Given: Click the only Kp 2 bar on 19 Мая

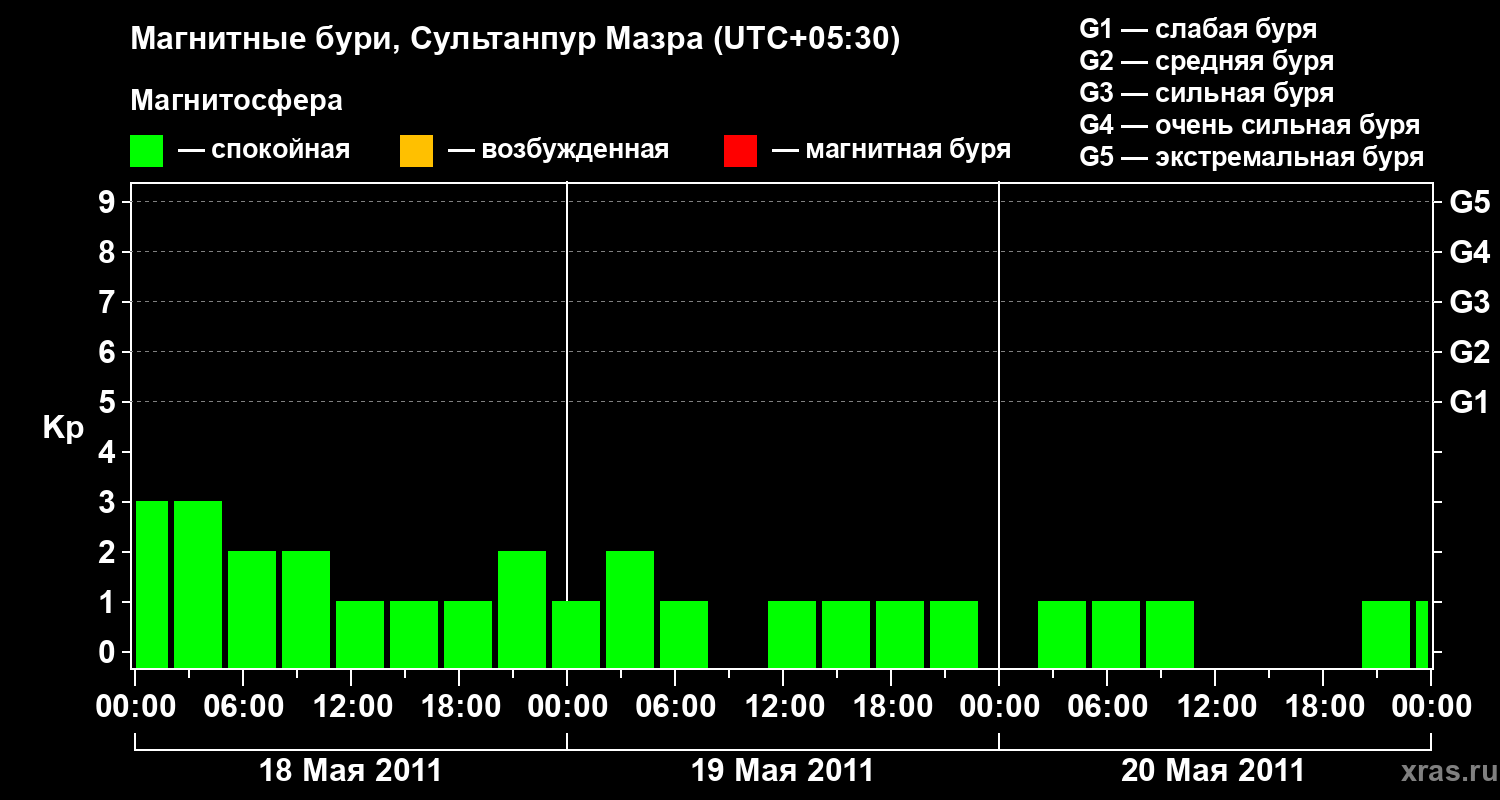Looking at the screenshot, I should (630, 609).
